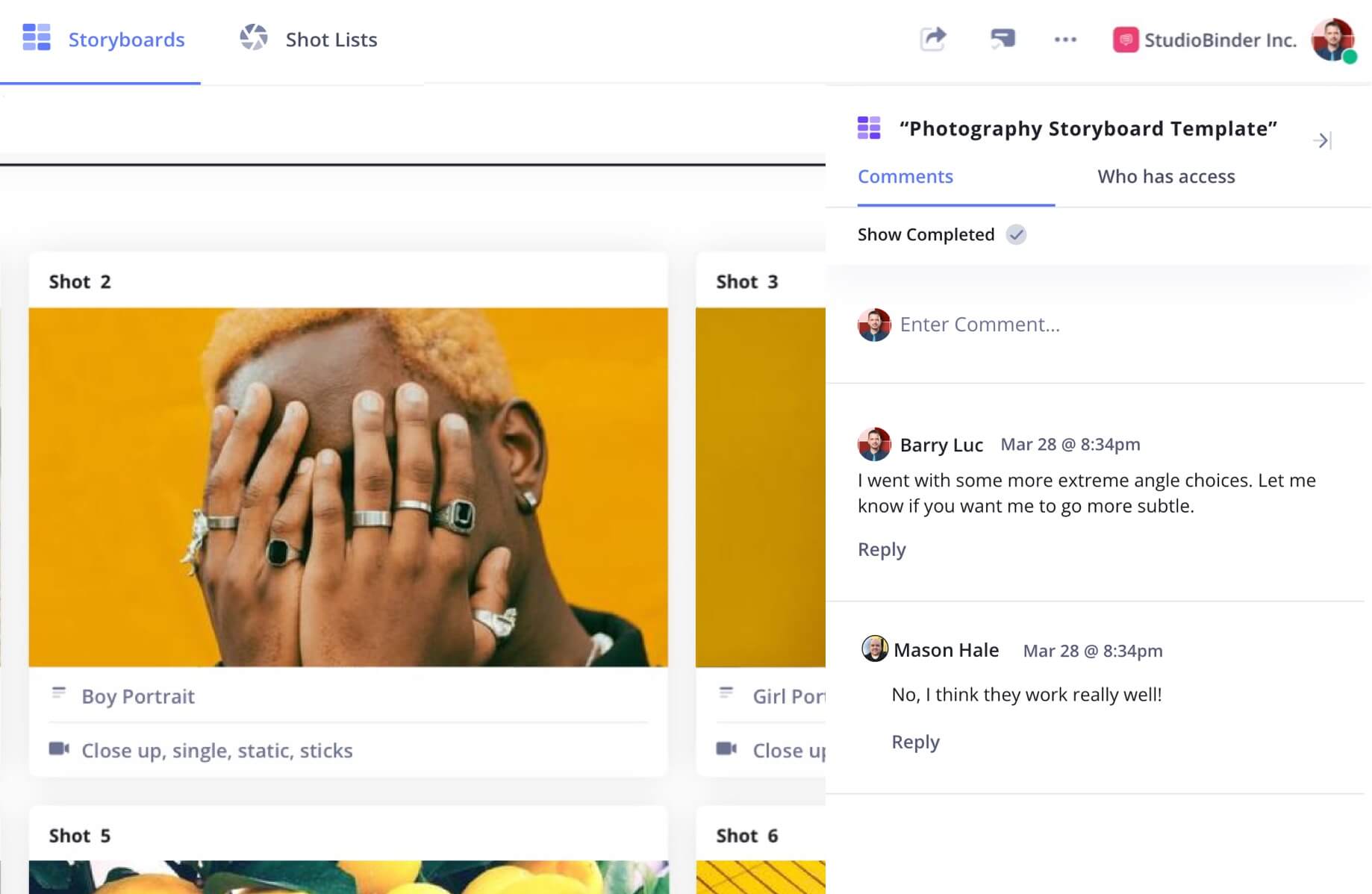Click the Boy Portrait description text

pos(138,696)
